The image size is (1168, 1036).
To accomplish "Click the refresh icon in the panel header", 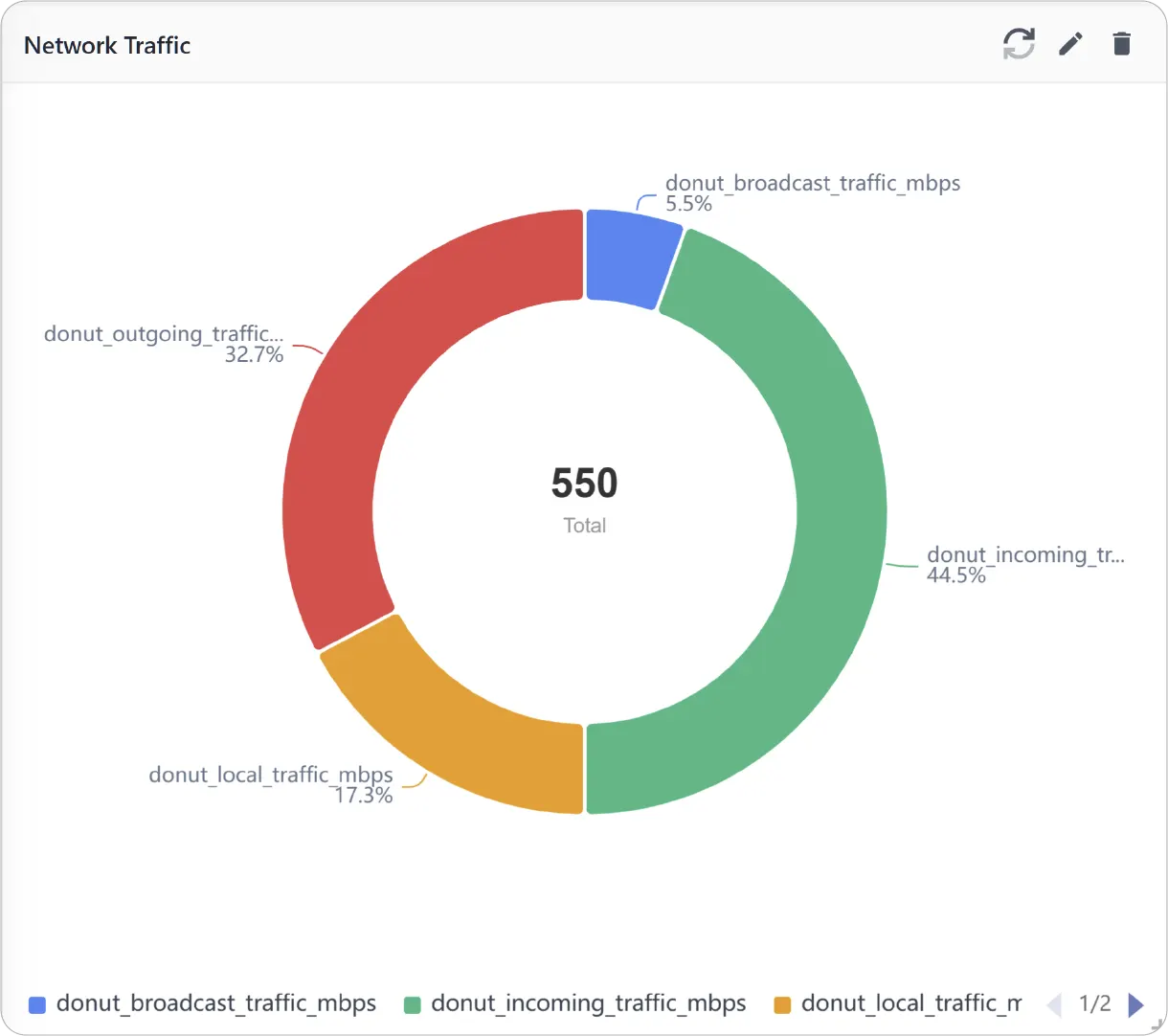I will [1019, 44].
